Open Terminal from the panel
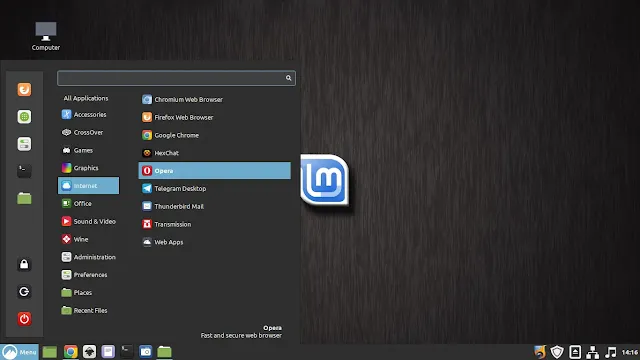 click(x=127, y=352)
